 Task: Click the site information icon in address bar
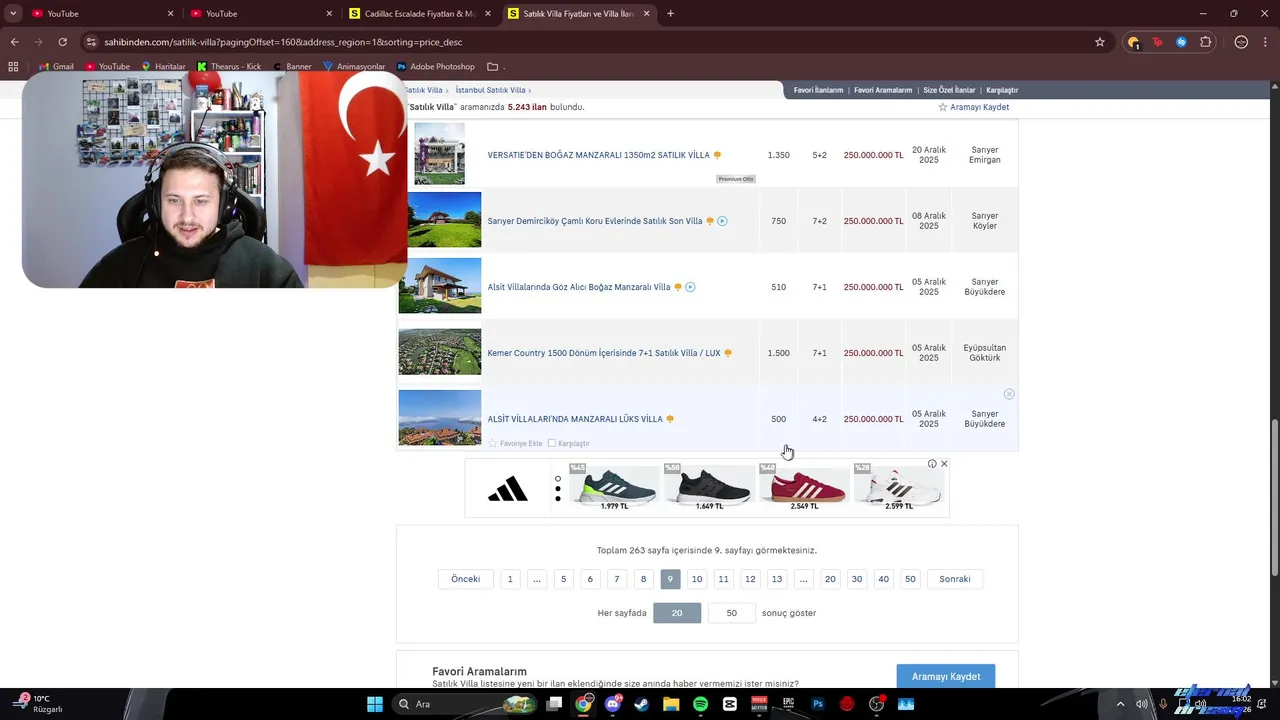click(91, 42)
